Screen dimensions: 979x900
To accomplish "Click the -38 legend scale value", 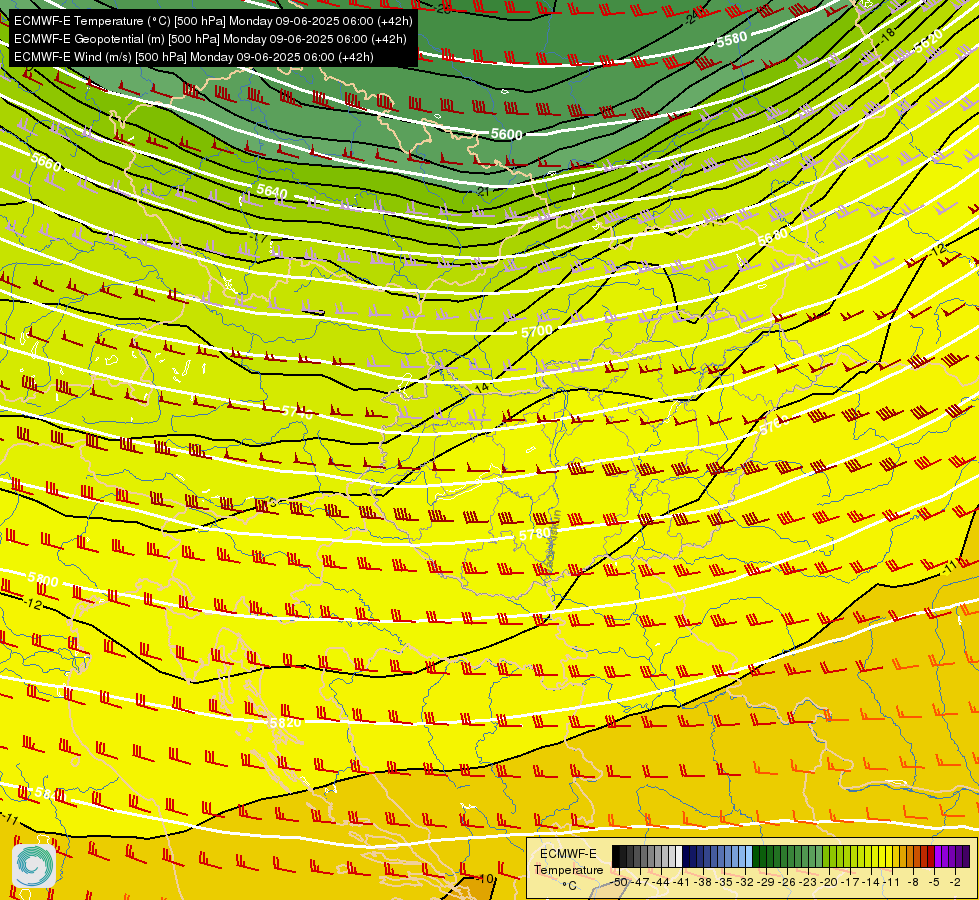I will click(x=704, y=882).
